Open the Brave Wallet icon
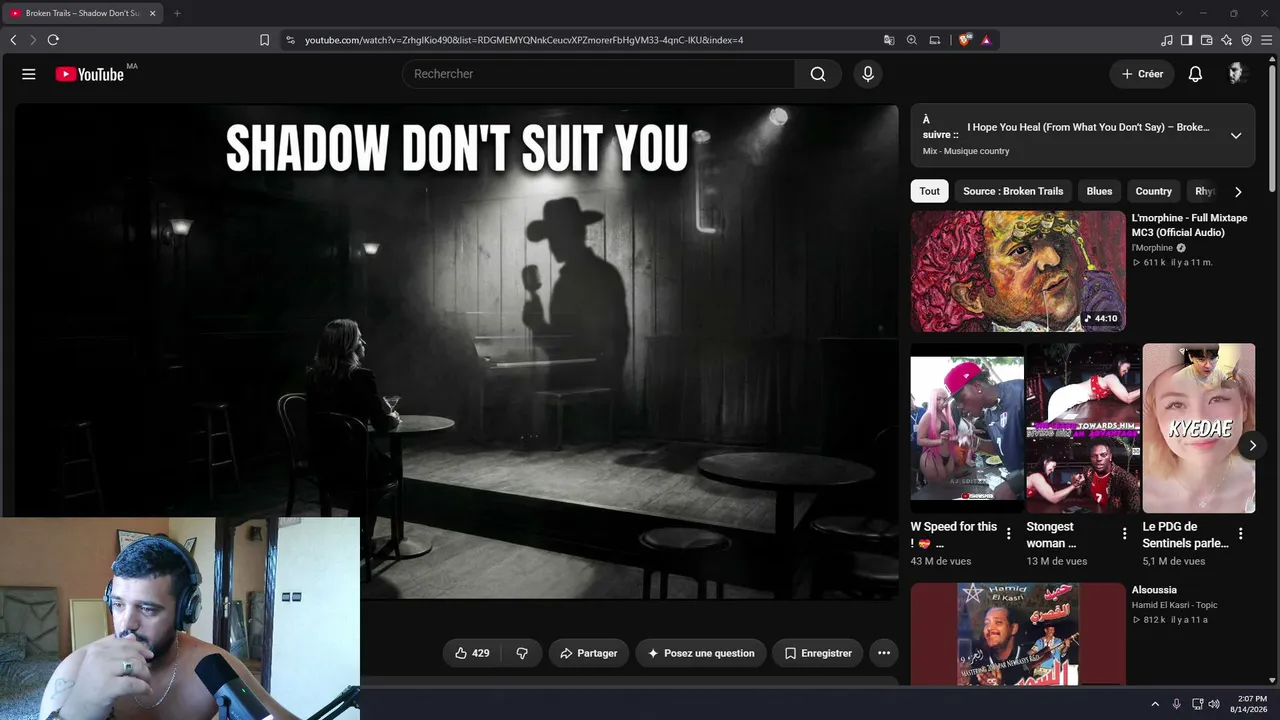 pyautogui.click(x=1207, y=40)
